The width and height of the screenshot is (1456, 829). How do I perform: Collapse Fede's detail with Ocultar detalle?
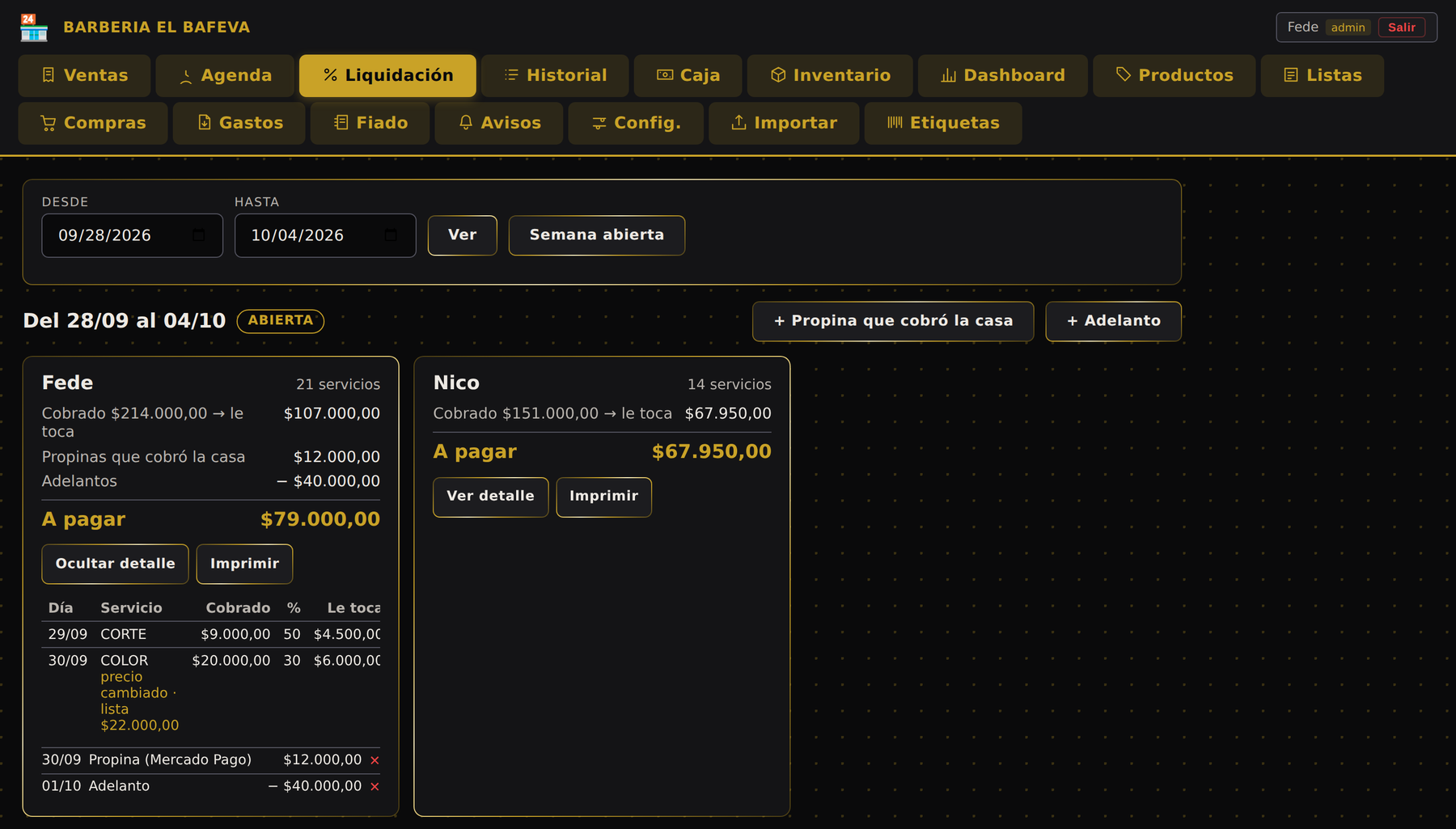click(115, 564)
